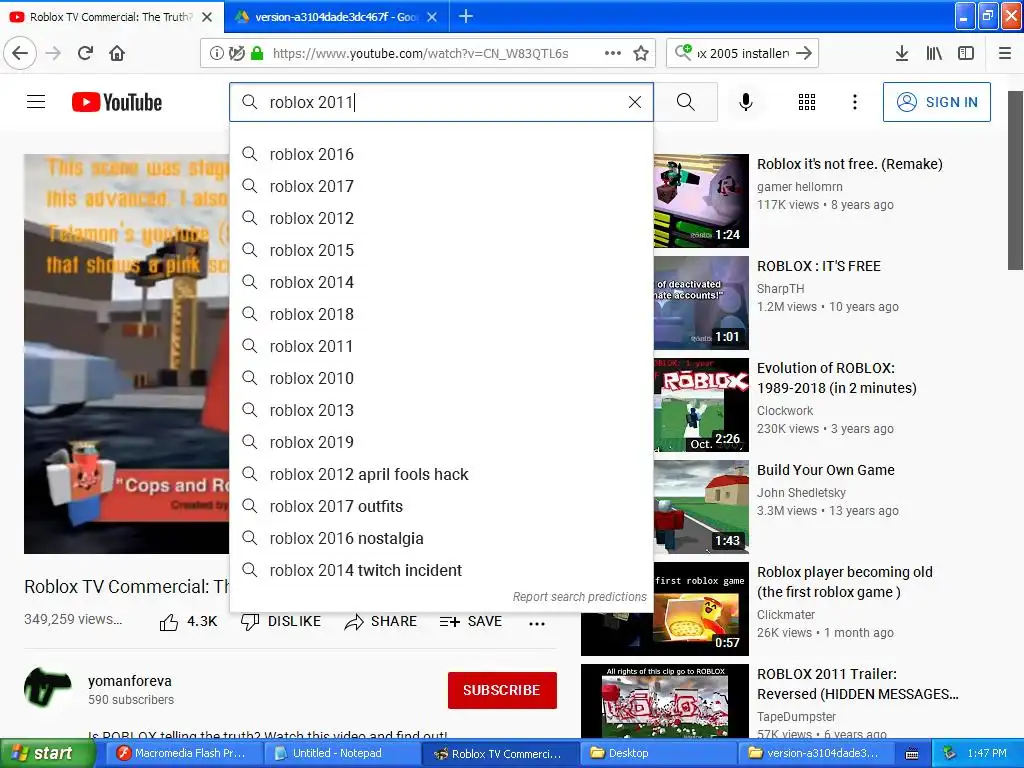Submit search with the magnifier button

click(x=686, y=102)
